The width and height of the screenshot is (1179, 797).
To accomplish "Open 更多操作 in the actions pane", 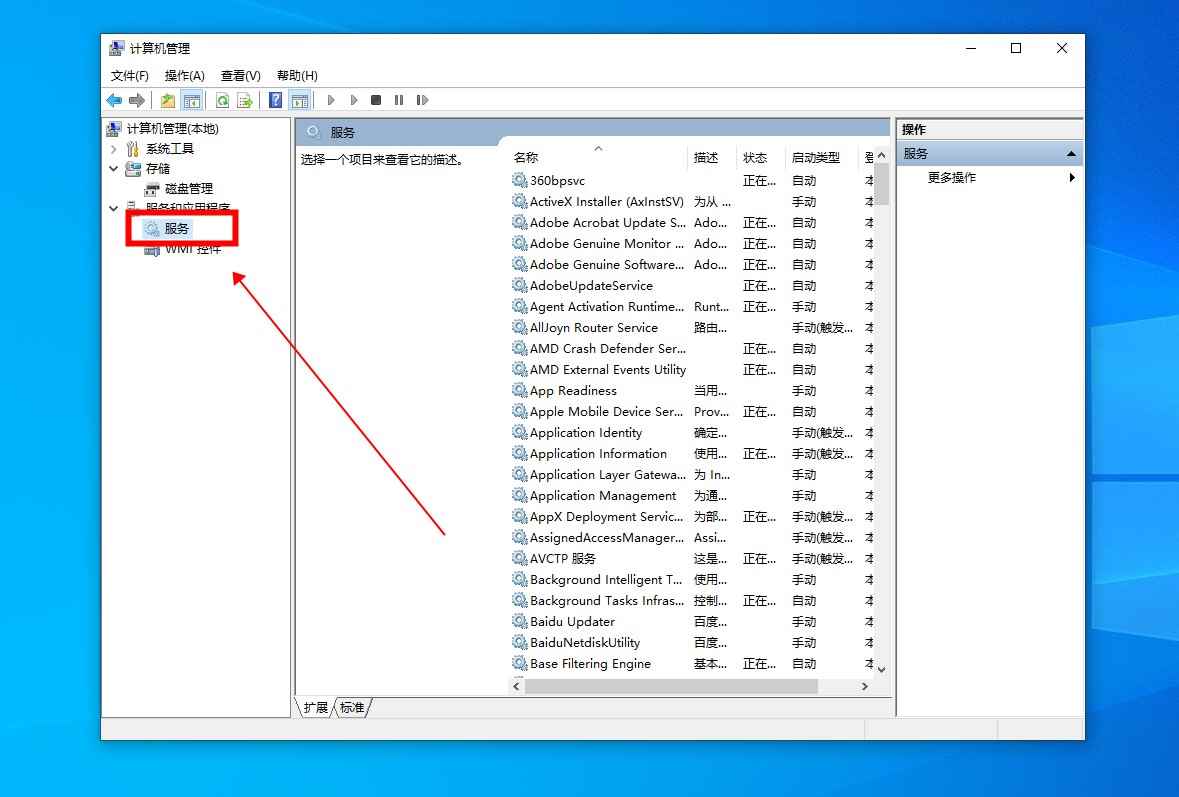I will point(952,178).
